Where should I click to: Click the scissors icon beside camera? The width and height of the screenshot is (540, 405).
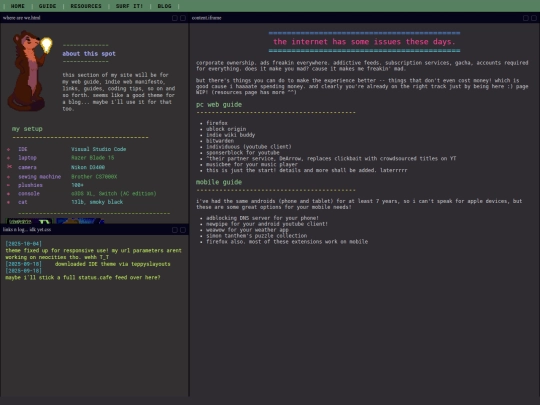(9, 167)
